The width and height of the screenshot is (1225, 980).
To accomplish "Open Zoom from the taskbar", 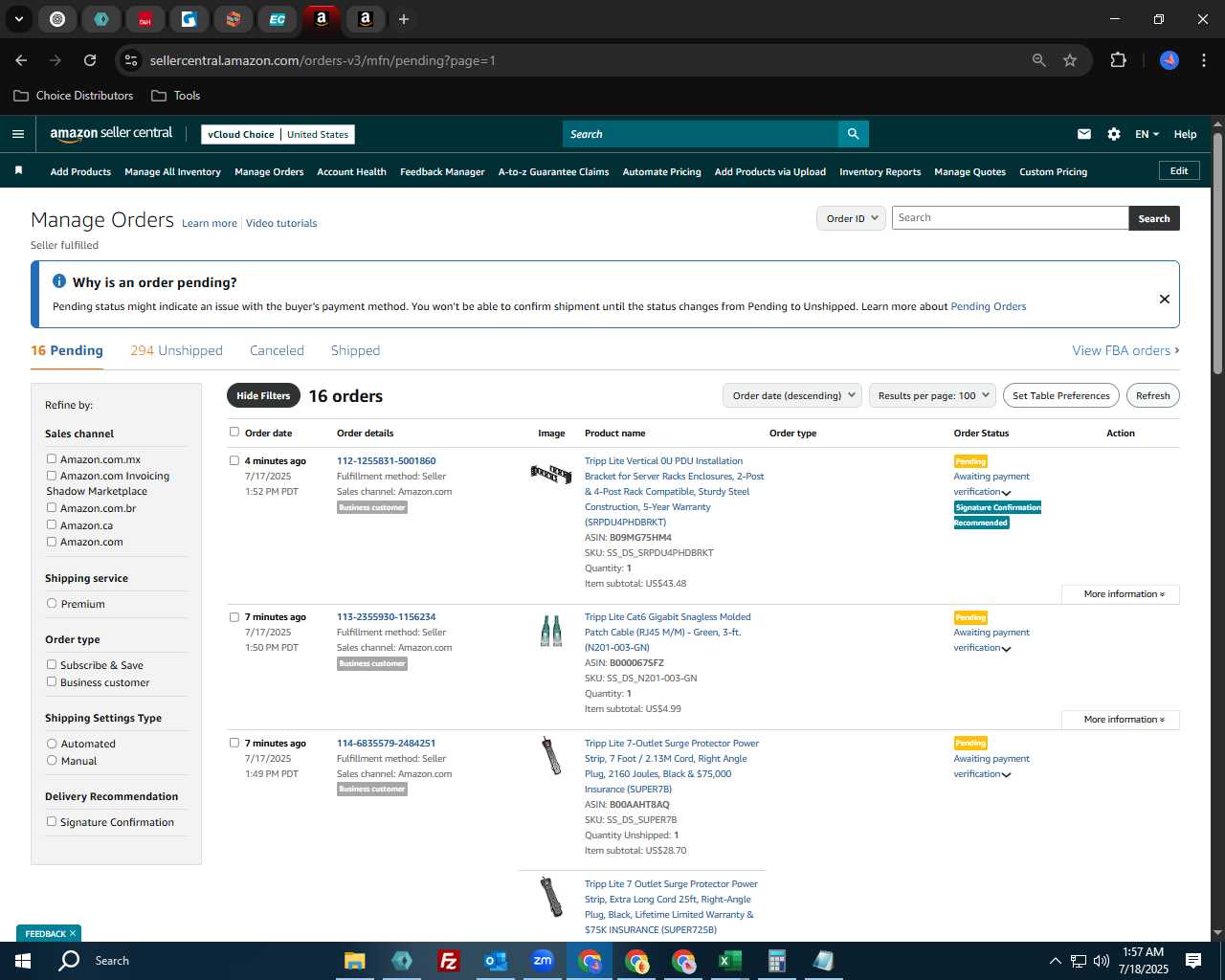I will [543, 961].
